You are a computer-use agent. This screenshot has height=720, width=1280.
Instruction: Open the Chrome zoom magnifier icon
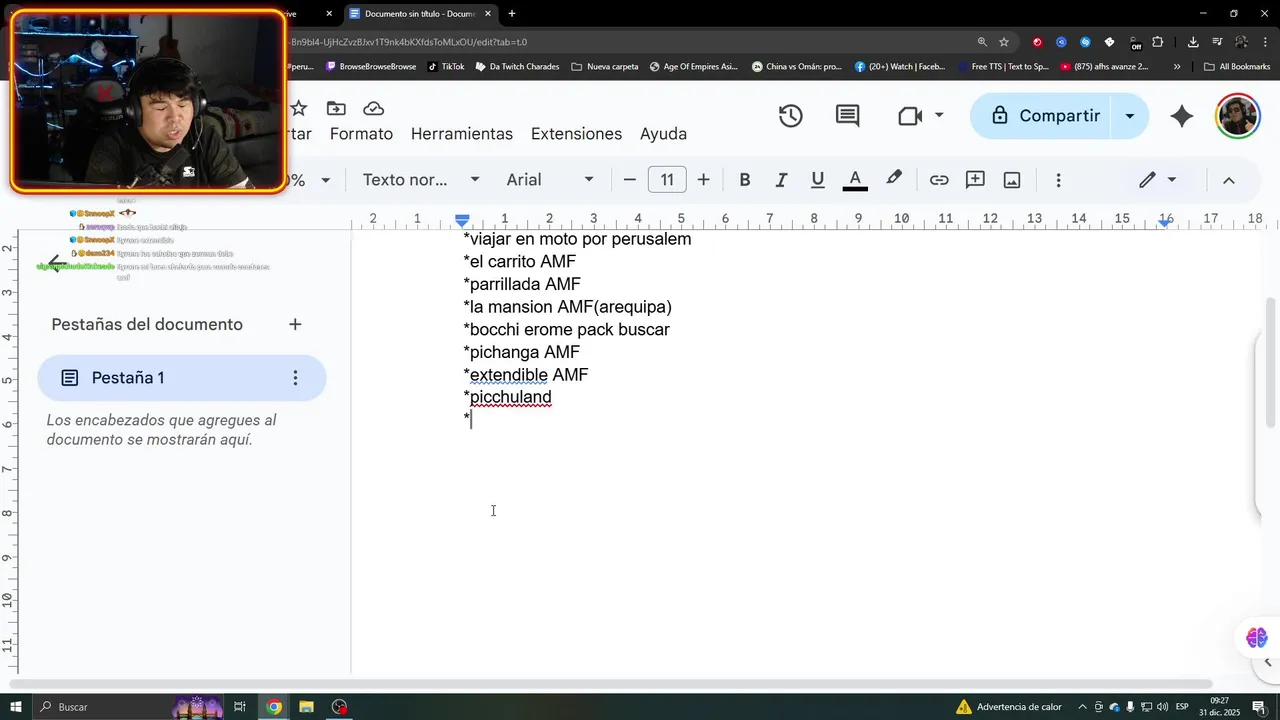[982, 42]
